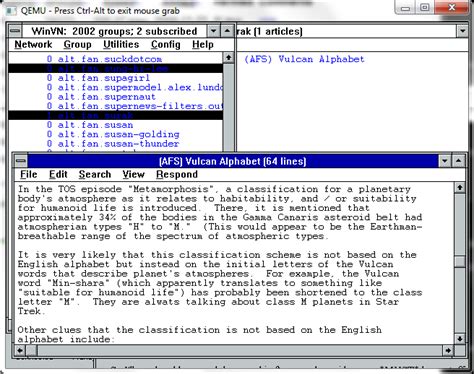Open the Config menu in WinVN
Screen dimensions: 474x374
pyautogui.click(x=166, y=45)
